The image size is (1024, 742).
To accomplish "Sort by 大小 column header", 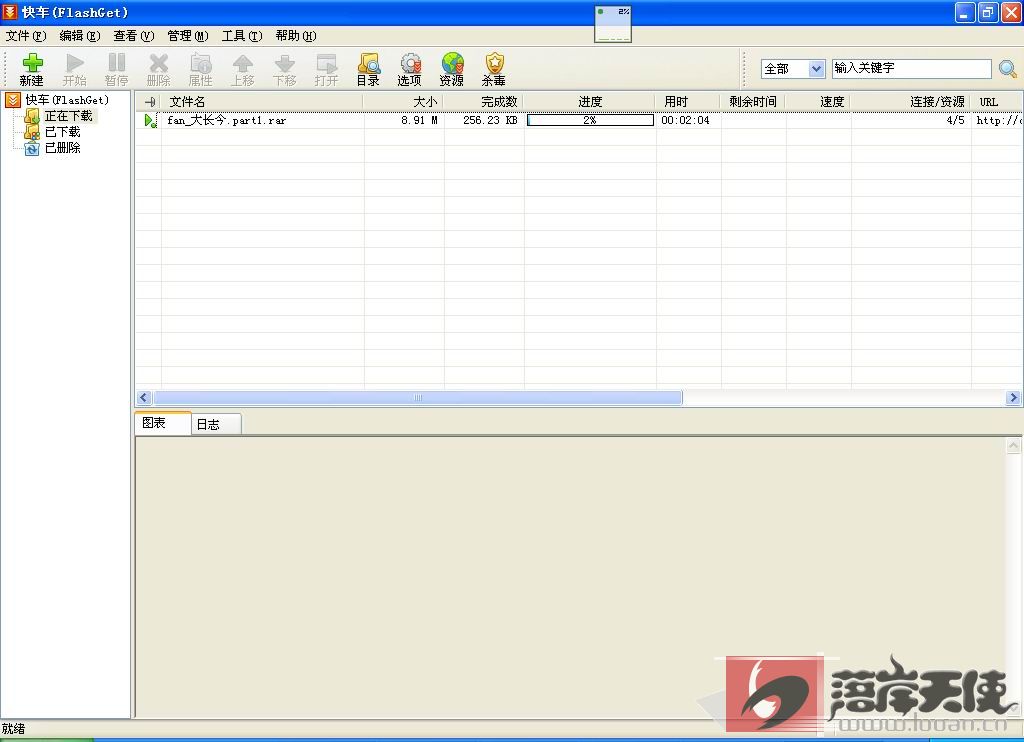I will click(x=404, y=102).
